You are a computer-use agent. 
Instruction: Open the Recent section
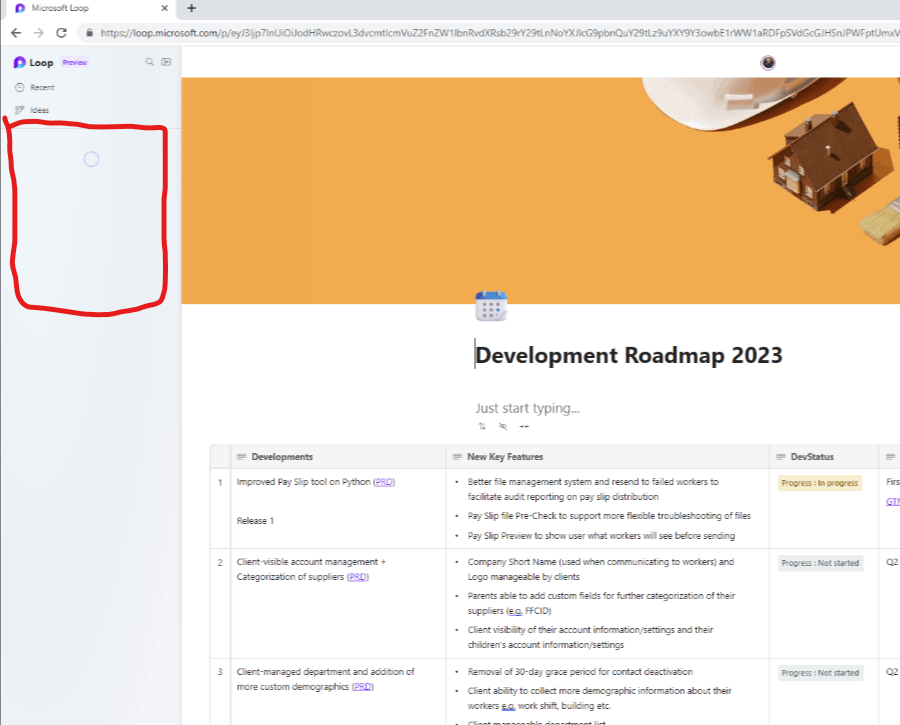(35, 87)
